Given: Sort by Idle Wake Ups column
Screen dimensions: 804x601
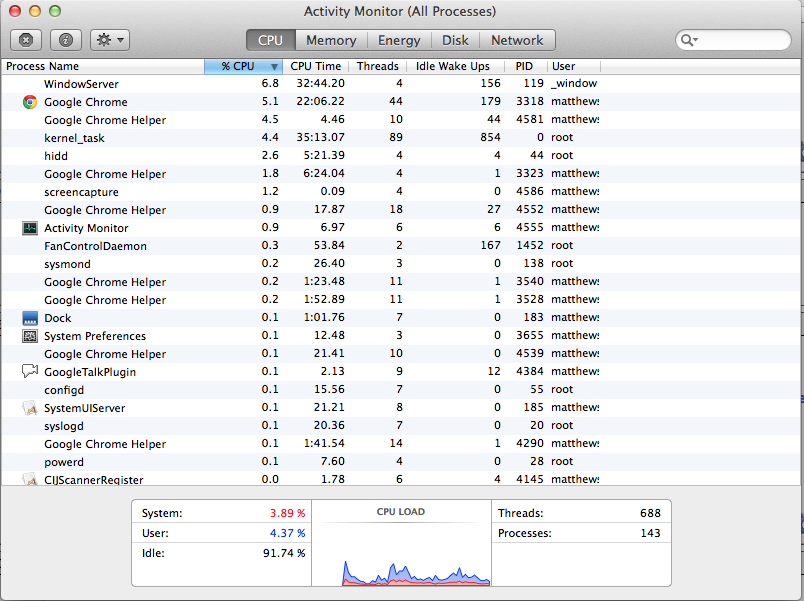Looking at the screenshot, I should pyautogui.click(x=453, y=66).
